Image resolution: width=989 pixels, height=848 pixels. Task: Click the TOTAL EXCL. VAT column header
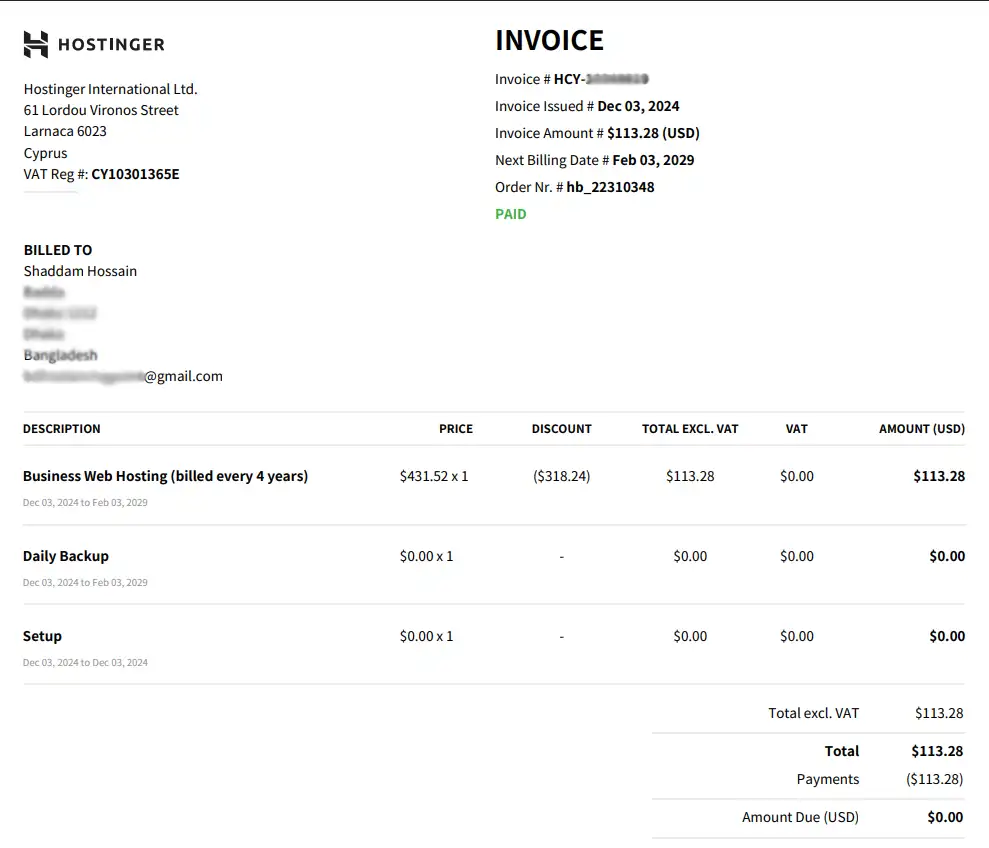click(x=690, y=429)
